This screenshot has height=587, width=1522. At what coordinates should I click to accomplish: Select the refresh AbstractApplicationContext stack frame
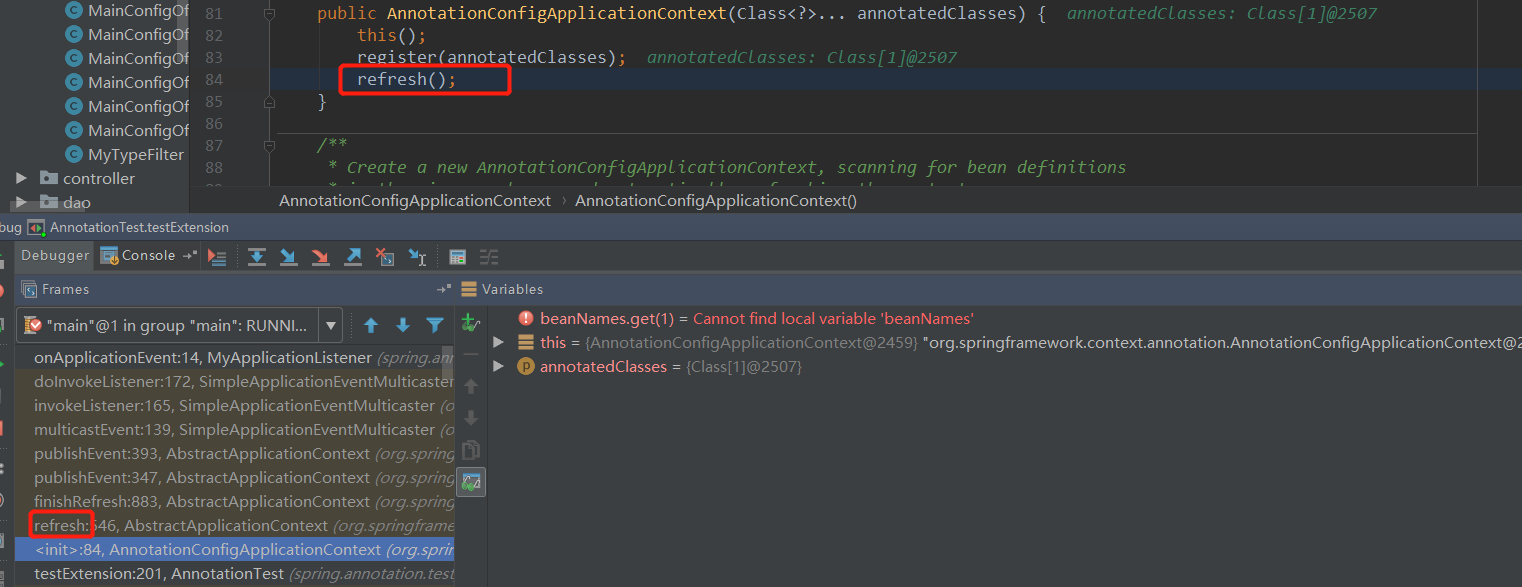[235, 525]
